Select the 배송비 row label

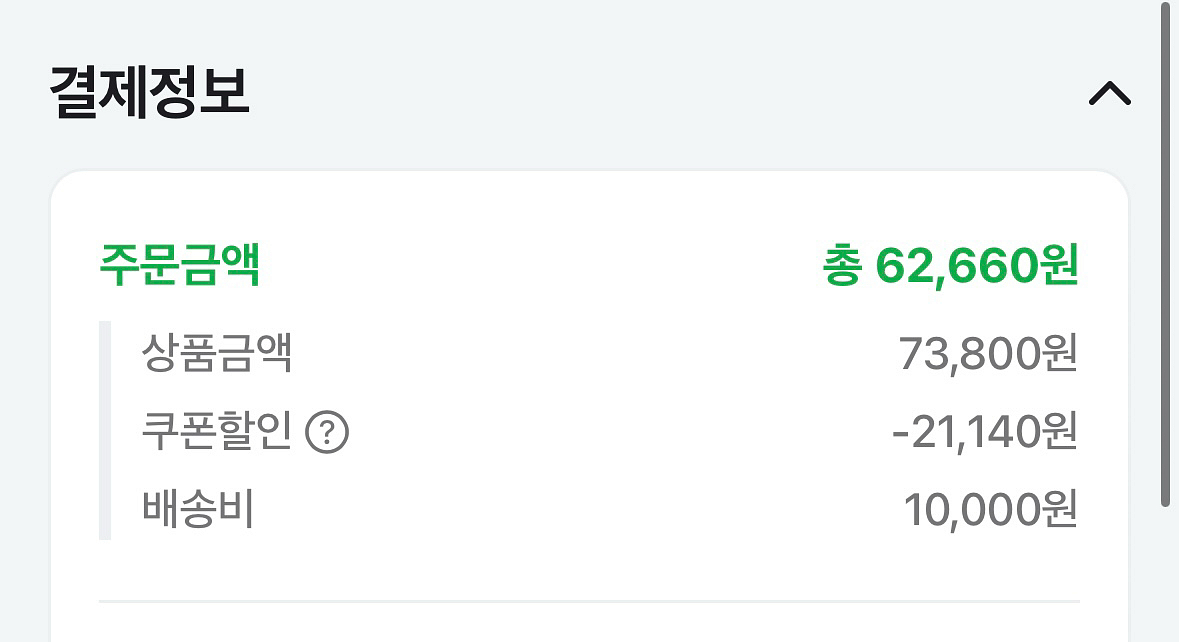[198, 509]
